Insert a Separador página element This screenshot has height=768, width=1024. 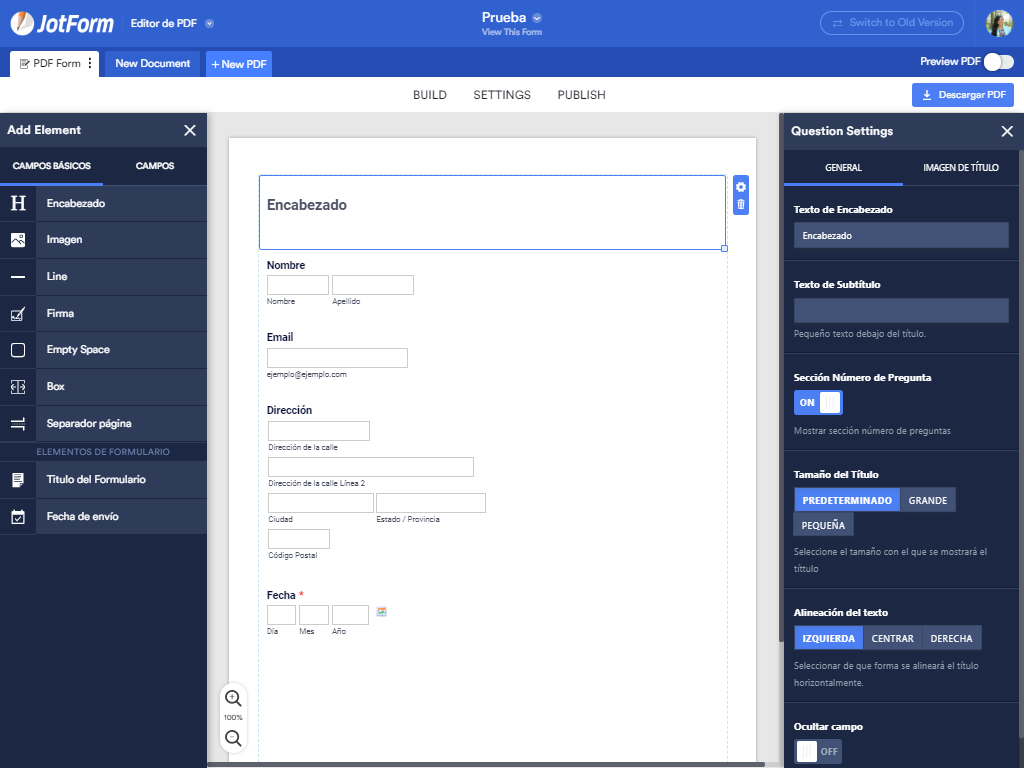click(x=88, y=424)
